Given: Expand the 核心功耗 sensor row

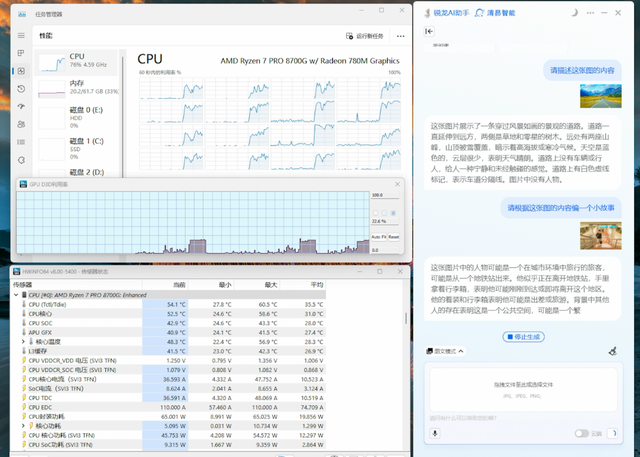Looking at the screenshot, I should (x=23, y=426).
